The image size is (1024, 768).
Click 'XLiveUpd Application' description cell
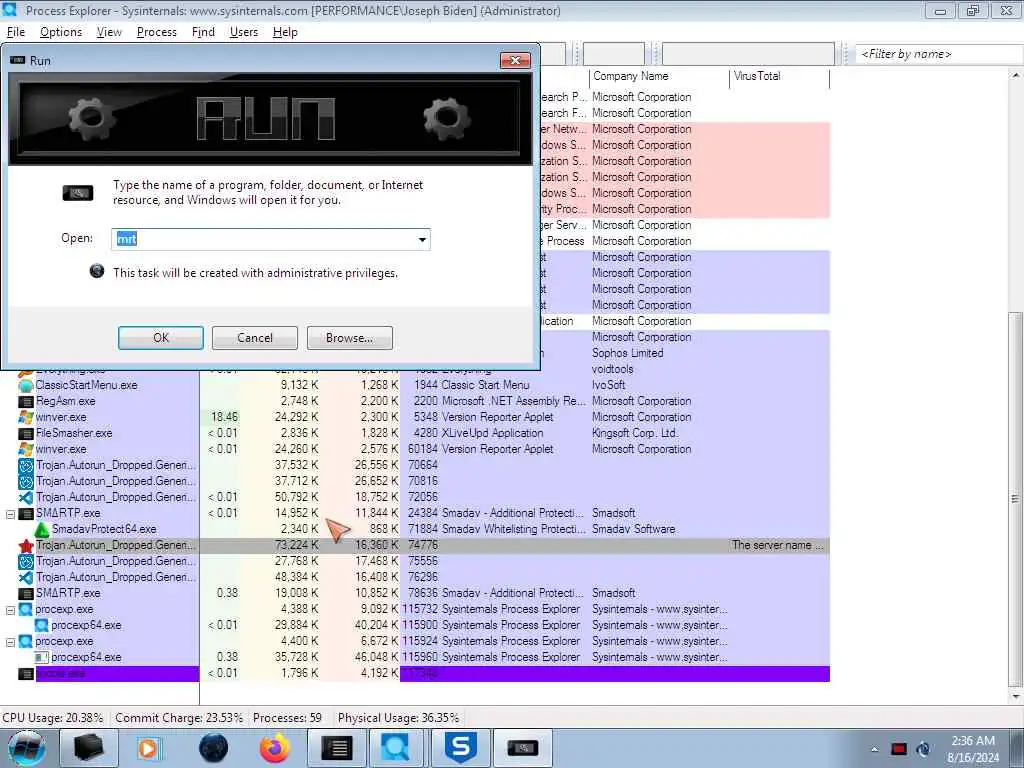point(492,434)
